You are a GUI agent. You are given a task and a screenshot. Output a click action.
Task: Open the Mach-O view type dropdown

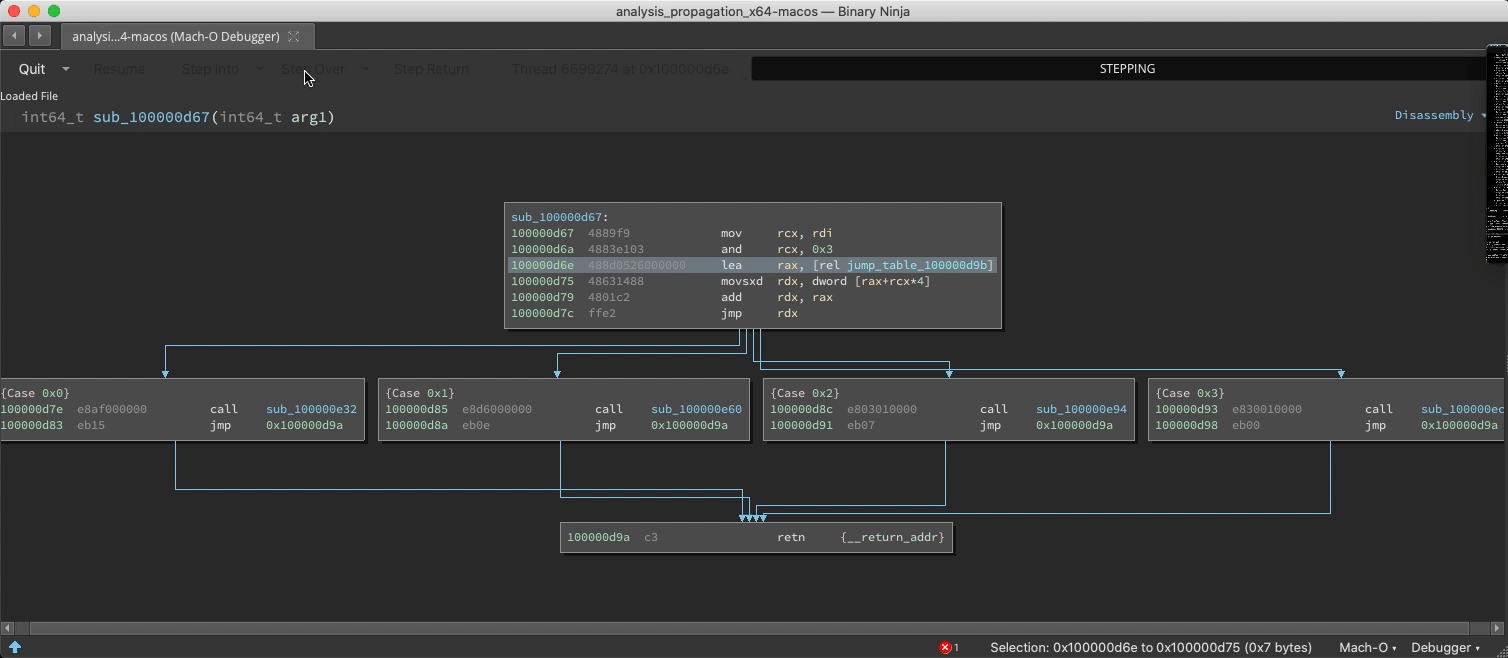click(x=1367, y=647)
